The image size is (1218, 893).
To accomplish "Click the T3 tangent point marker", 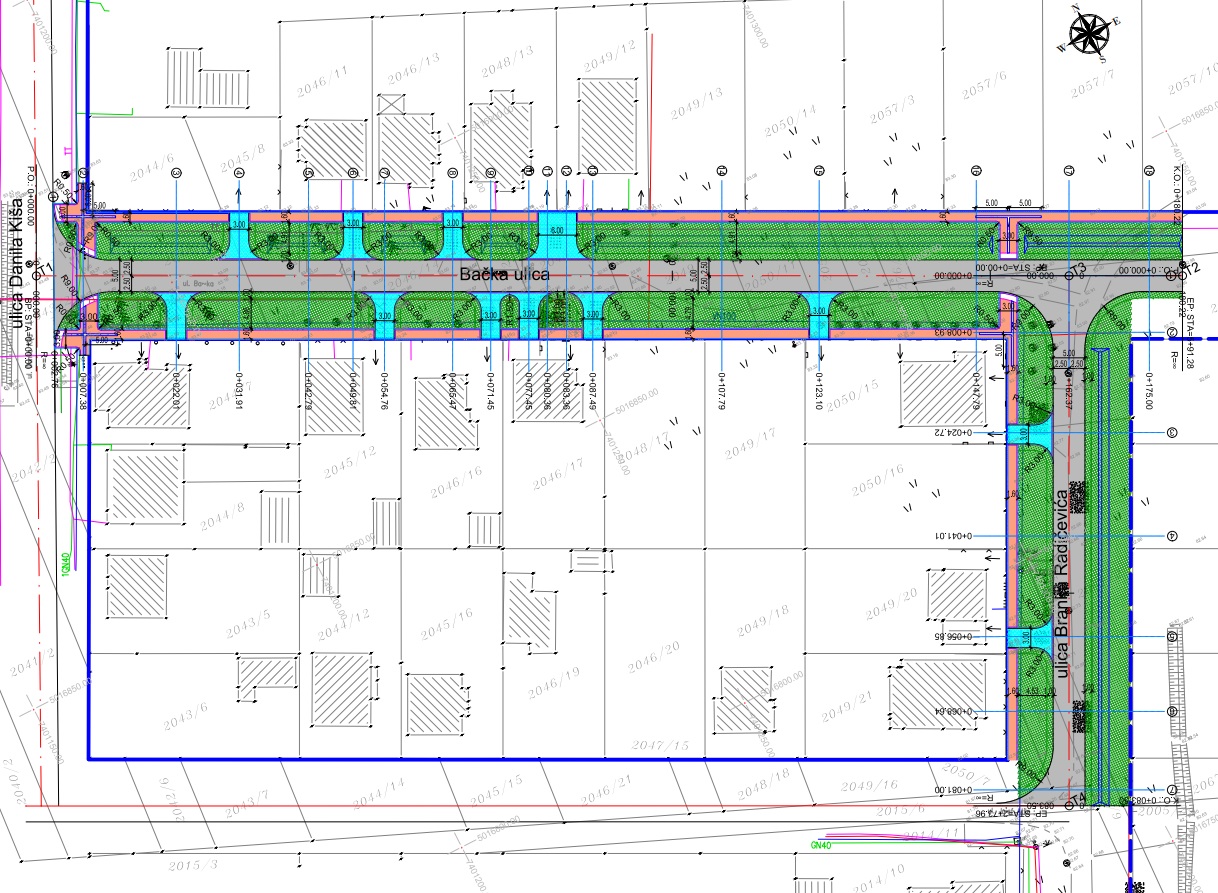I will pyautogui.click(x=1075, y=270).
